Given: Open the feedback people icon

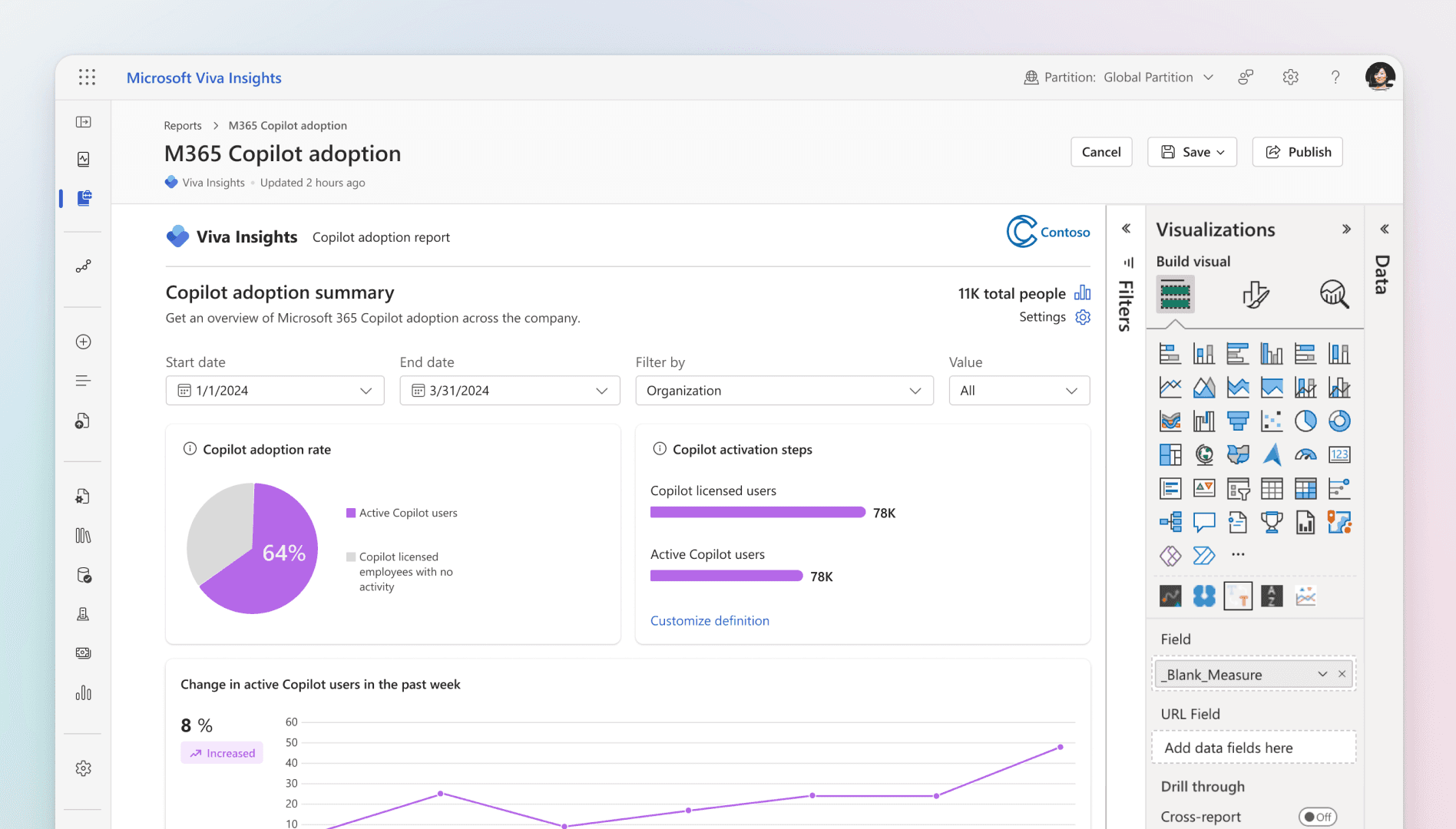Looking at the screenshot, I should (x=1246, y=77).
